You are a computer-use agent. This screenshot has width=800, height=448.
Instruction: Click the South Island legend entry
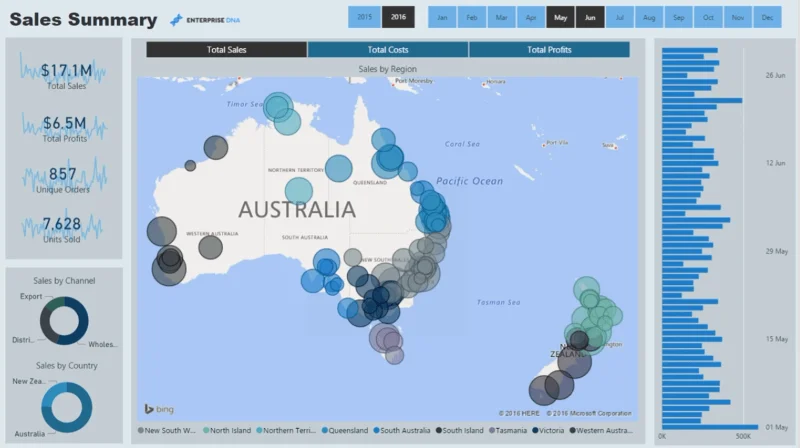pos(460,430)
